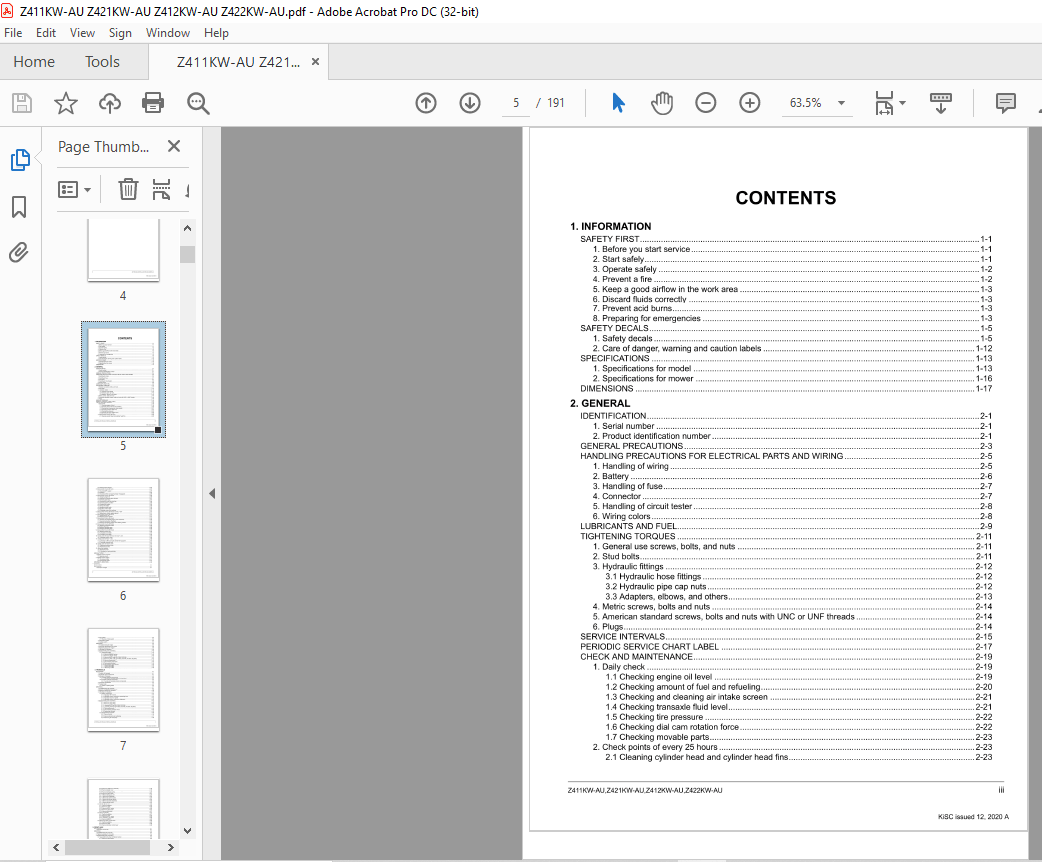Open the Sign menu
The image size is (1042, 862).
click(120, 32)
